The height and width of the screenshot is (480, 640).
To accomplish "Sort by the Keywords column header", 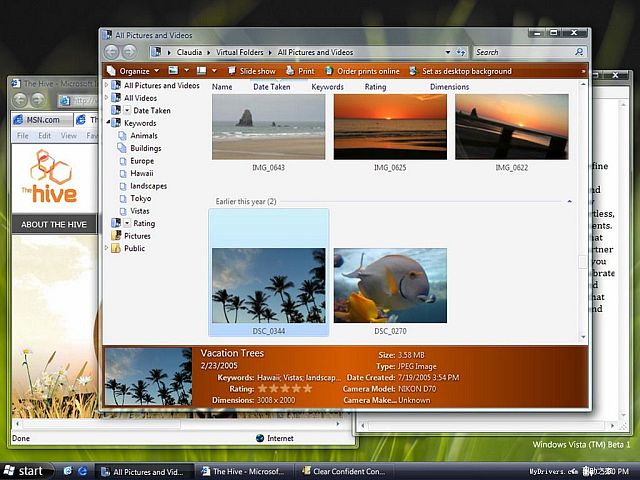I will pos(327,87).
